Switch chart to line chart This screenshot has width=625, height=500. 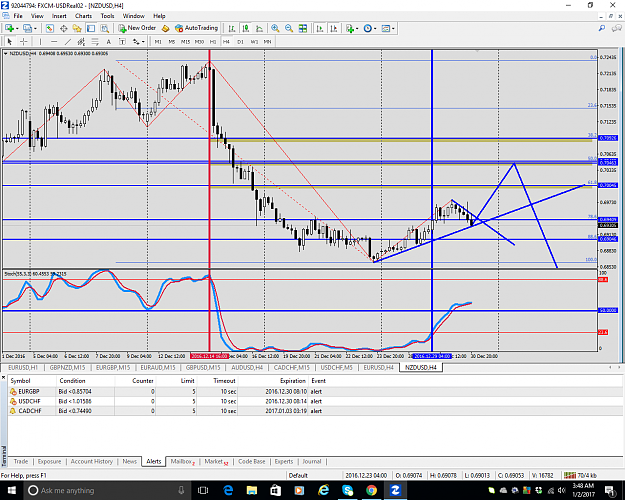click(259, 28)
